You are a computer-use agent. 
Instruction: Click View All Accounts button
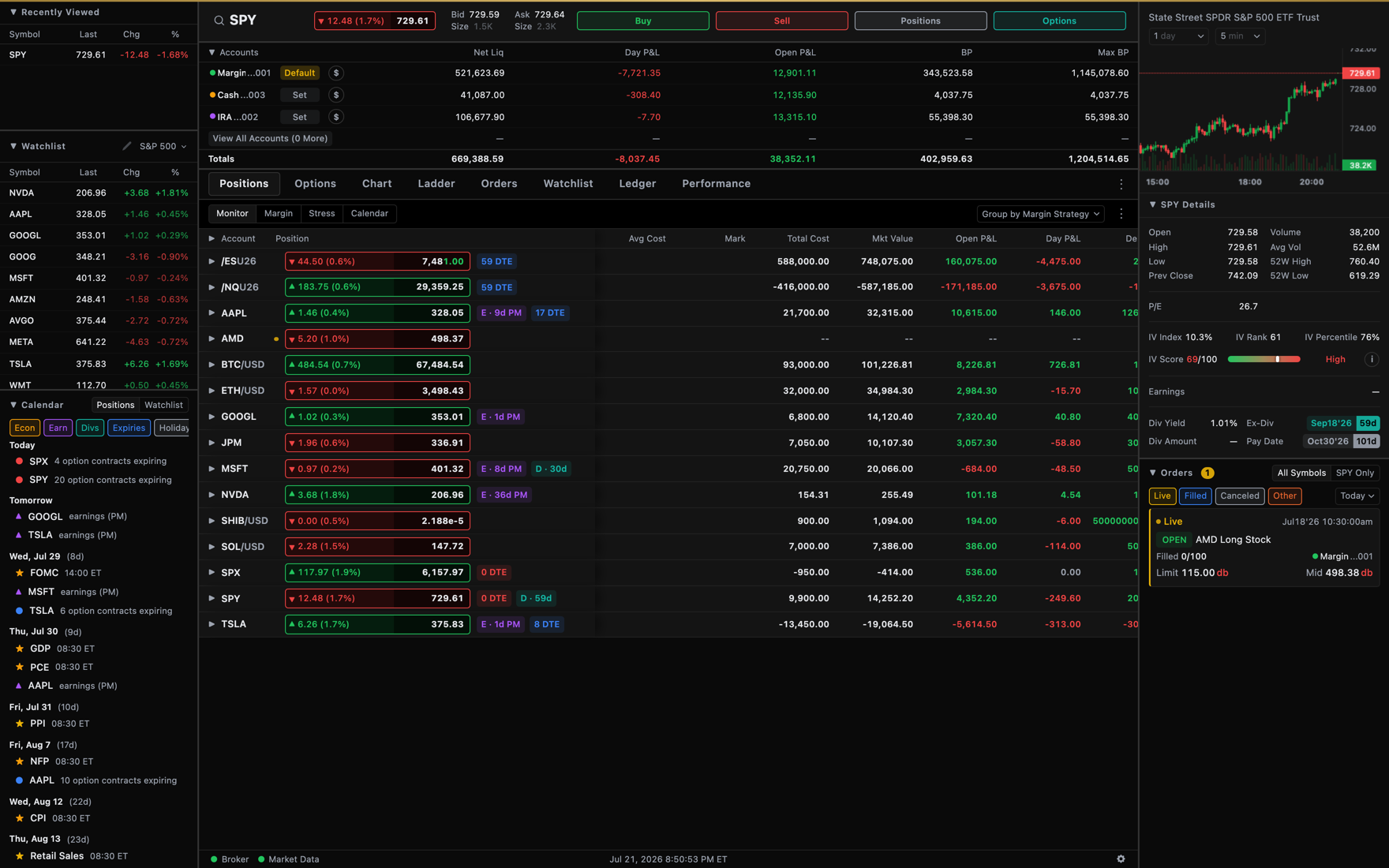tap(270, 138)
